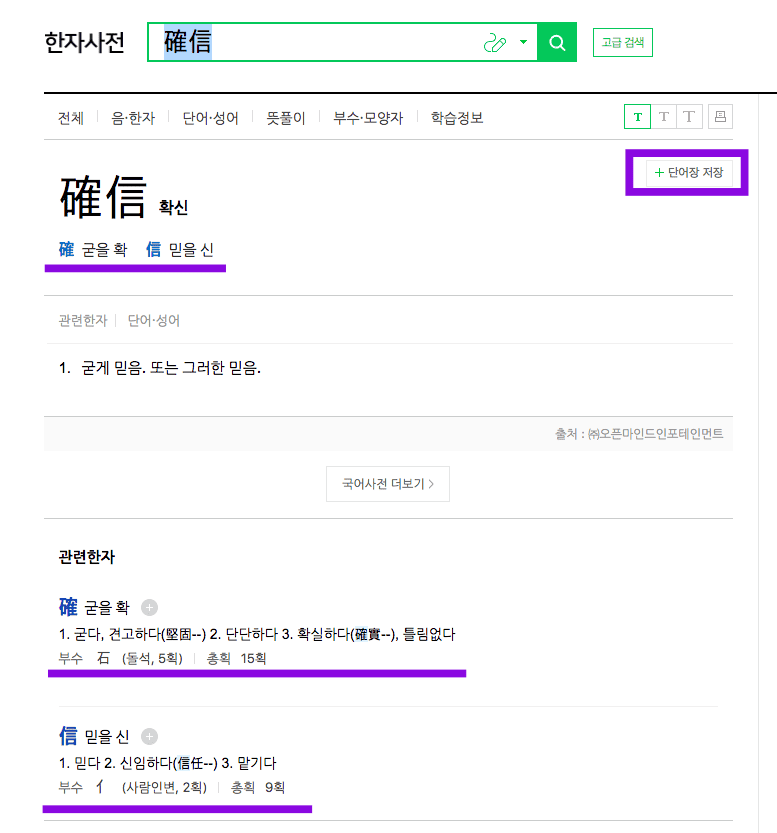
Task: Select the large font size T button
Action: tap(689, 117)
